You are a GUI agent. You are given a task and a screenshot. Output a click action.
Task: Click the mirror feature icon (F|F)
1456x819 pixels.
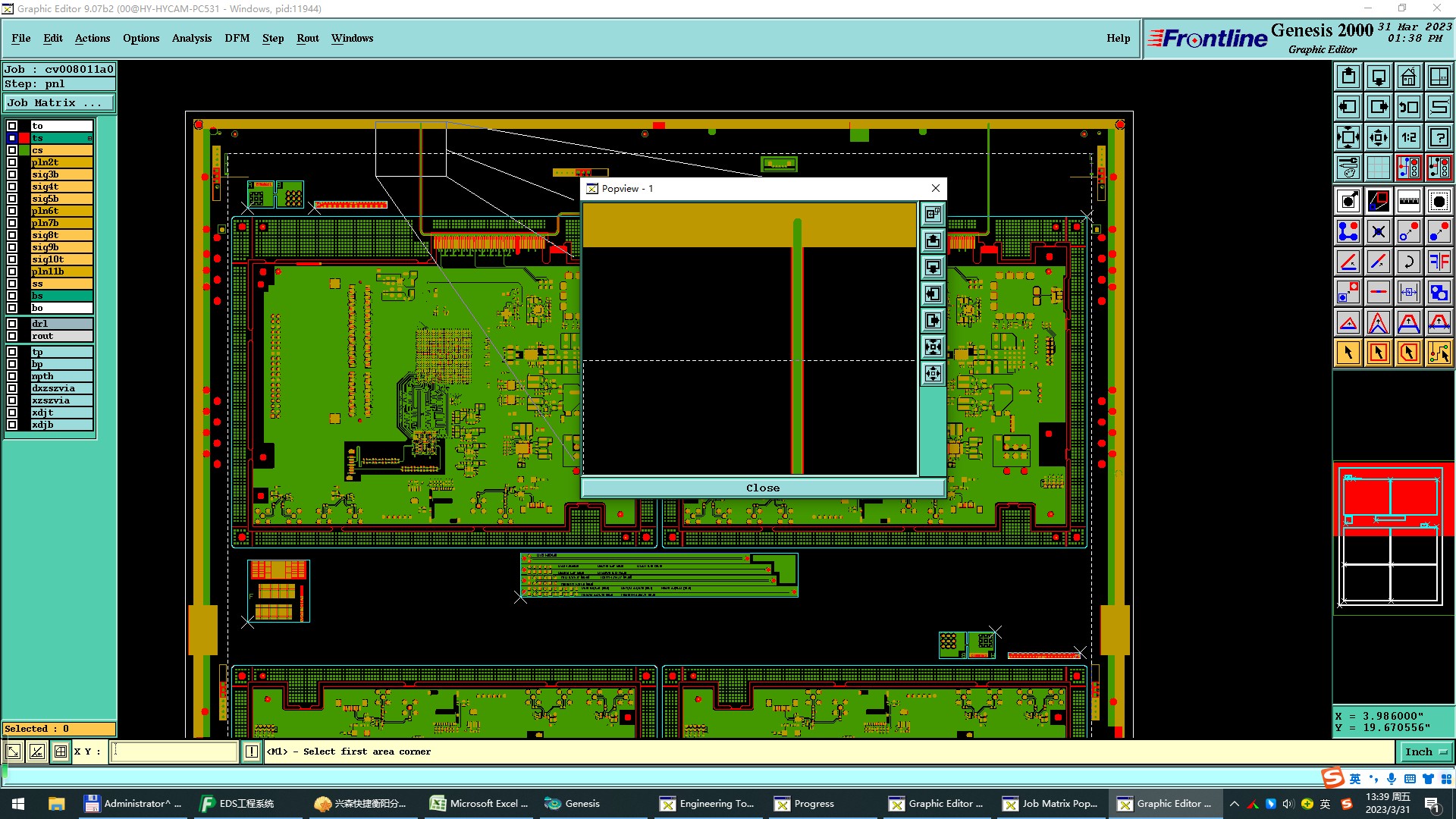[1439, 262]
